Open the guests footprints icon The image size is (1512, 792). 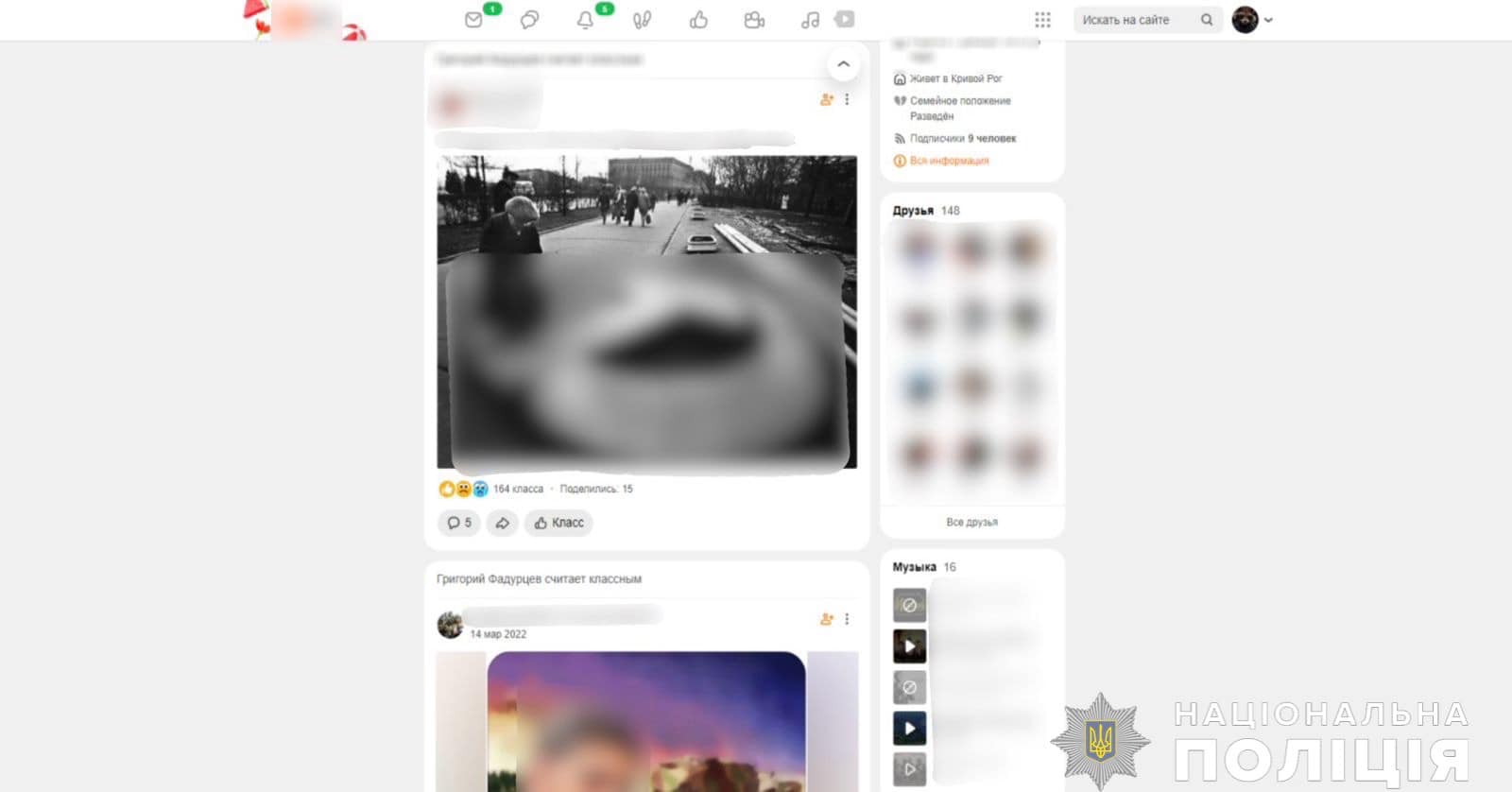[x=642, y=20]
